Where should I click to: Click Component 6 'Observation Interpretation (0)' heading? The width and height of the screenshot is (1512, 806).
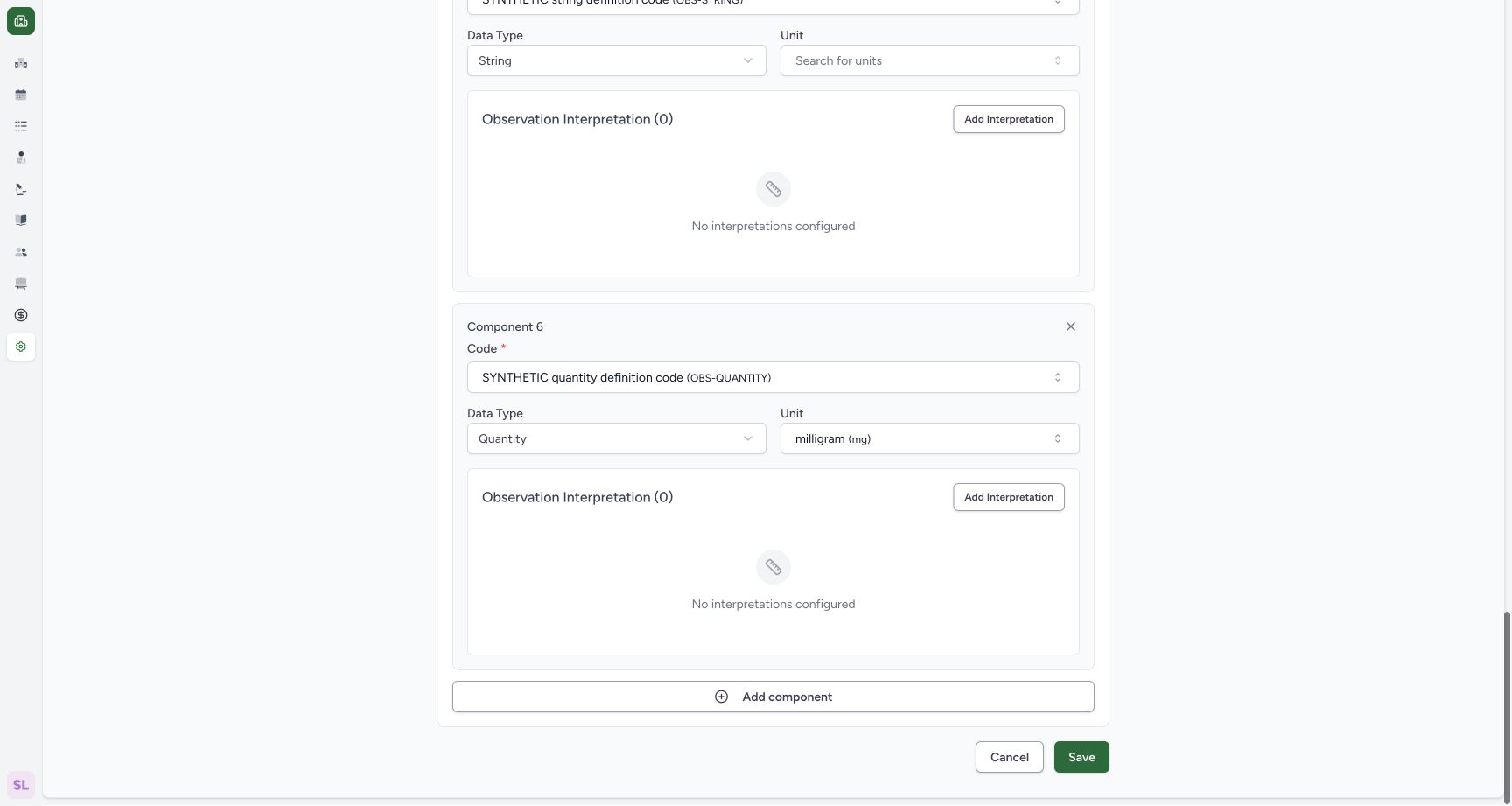(577, 497)
